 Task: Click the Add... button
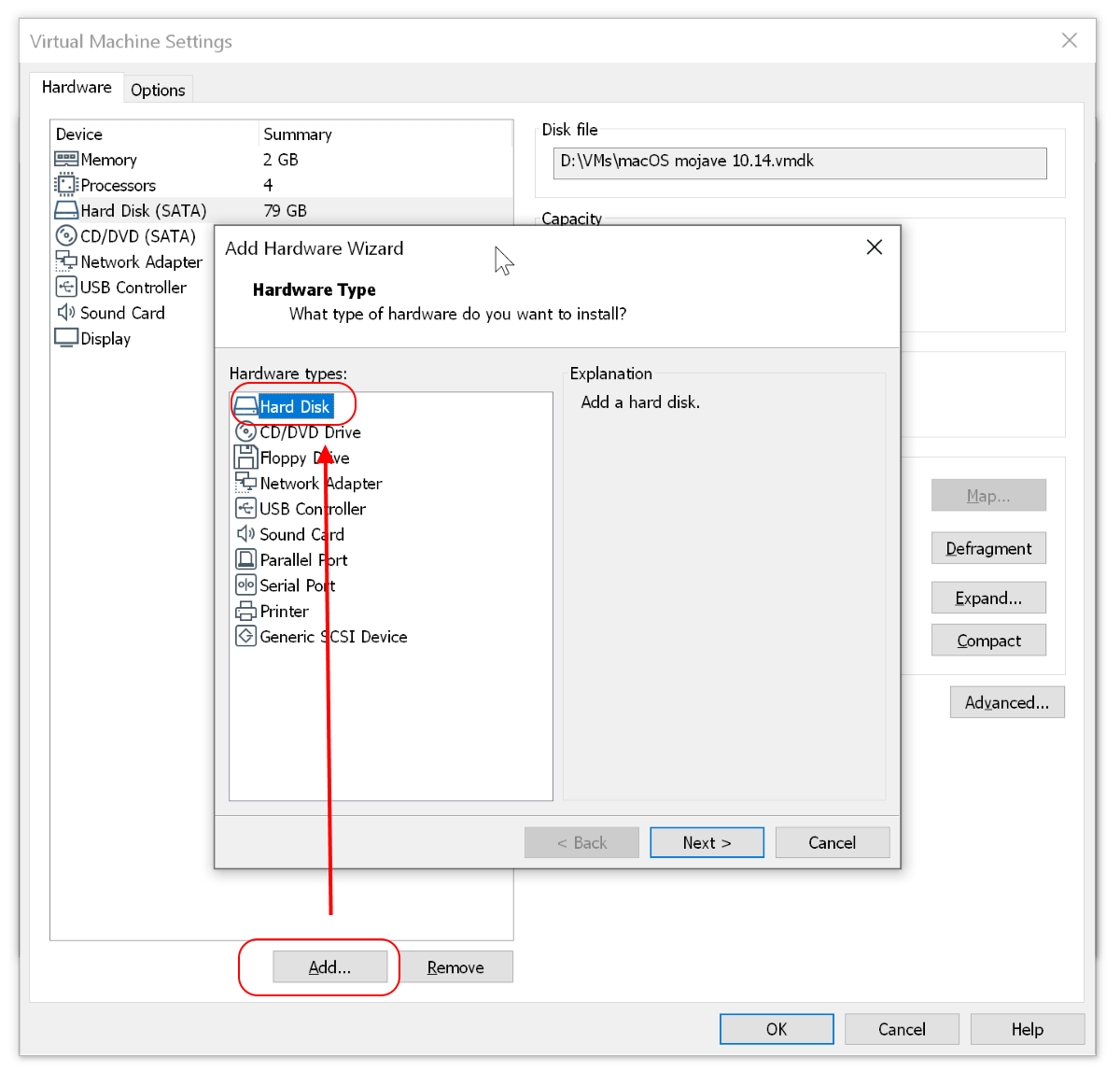coord(330,967)
